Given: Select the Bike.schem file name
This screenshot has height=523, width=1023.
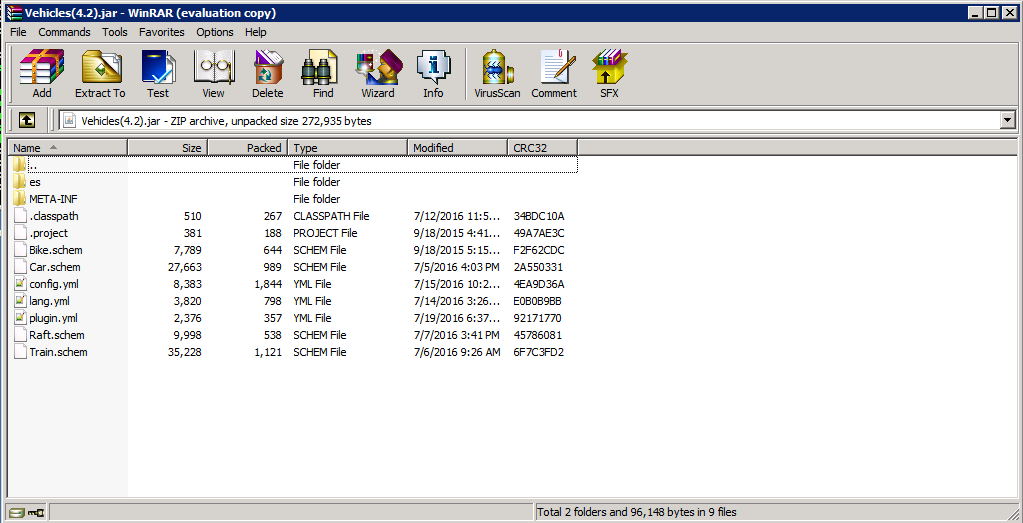Looking at the screenshot, I should [55, 250].
